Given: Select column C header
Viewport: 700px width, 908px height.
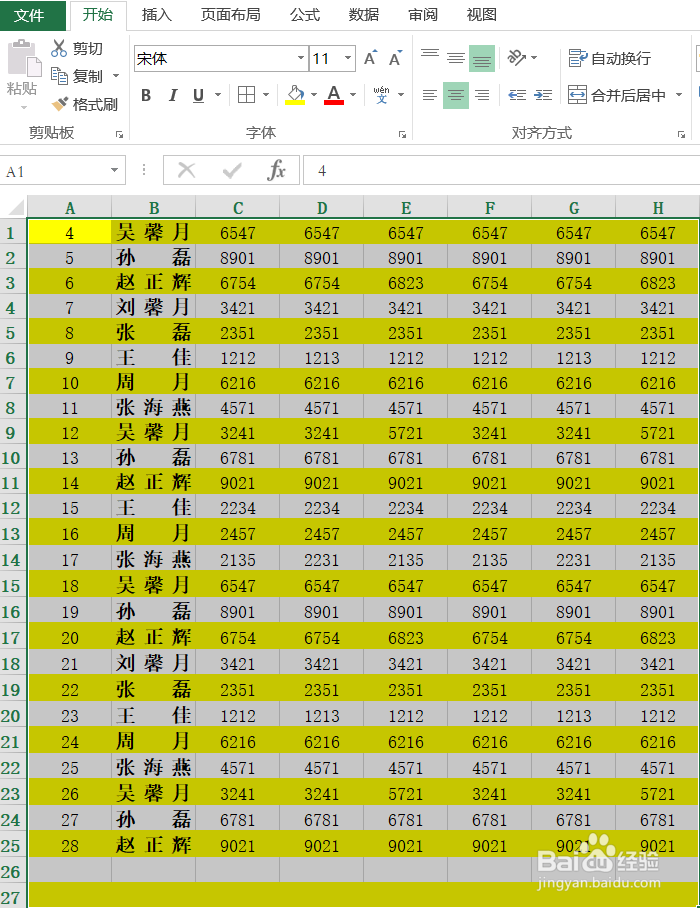Looking at the screenshot, I should point(238,207).
